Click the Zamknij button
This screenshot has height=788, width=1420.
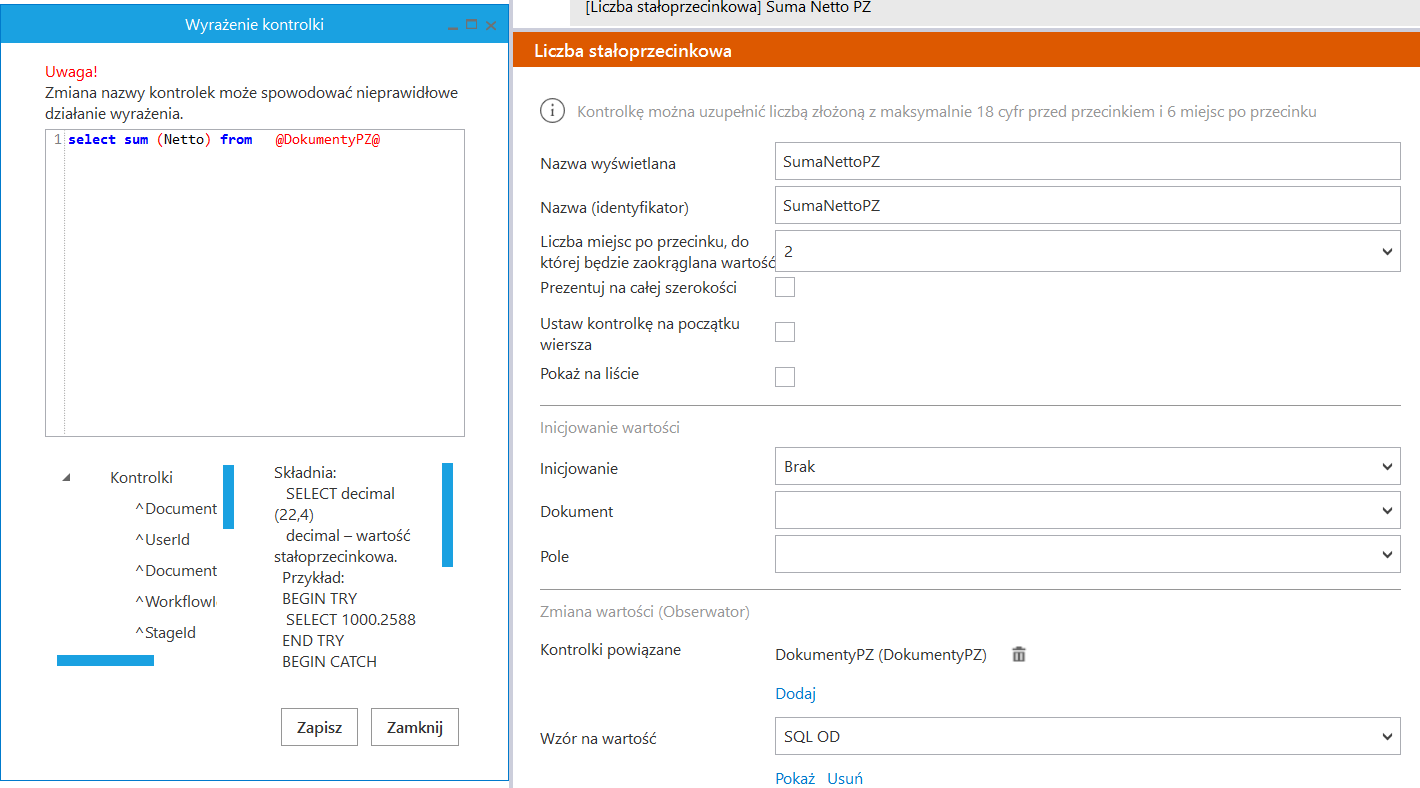[x=414, y=727]
